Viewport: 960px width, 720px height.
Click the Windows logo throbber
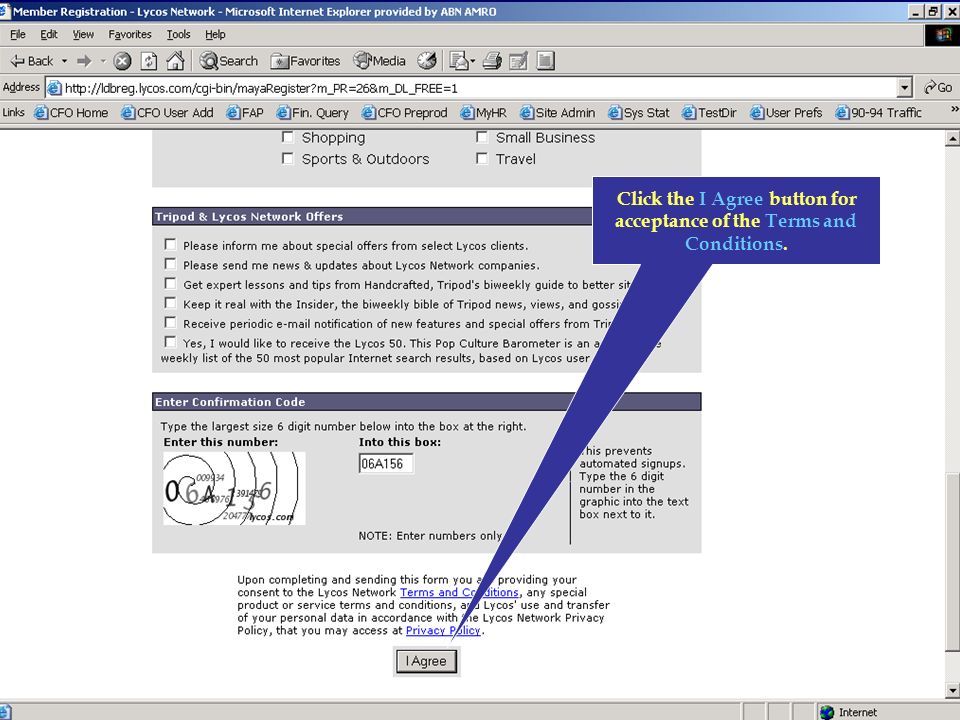point(942,34)
